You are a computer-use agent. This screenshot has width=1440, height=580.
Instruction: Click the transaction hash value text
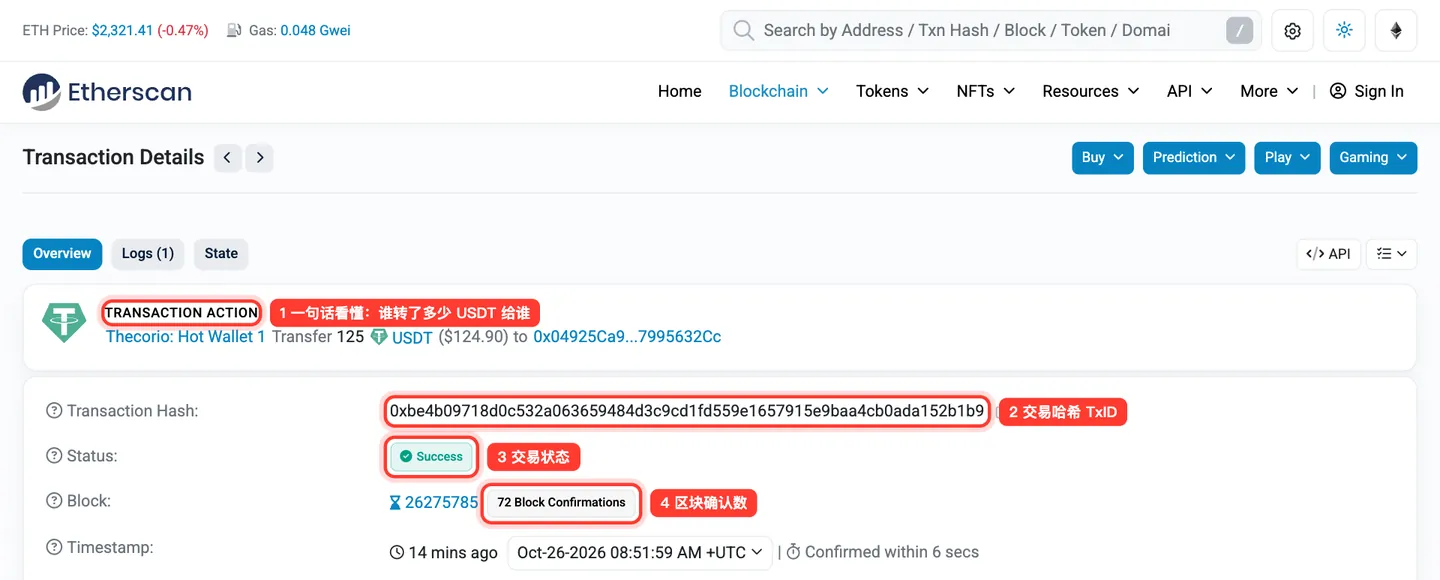point(687,411)
